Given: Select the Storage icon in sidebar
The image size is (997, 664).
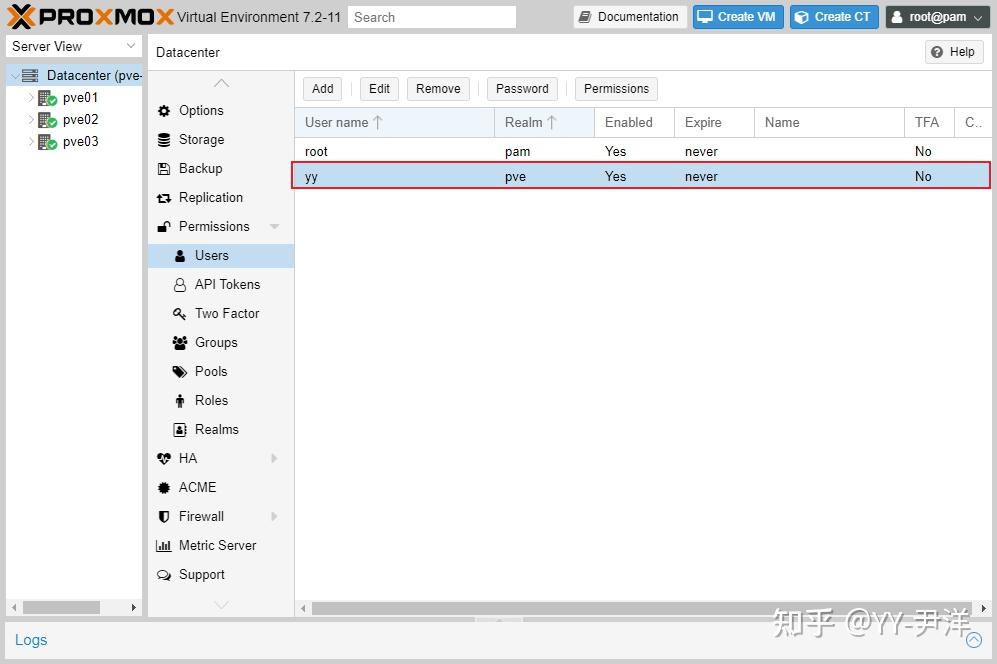Looking at the screenshot, I should click(x=164, y=139).
